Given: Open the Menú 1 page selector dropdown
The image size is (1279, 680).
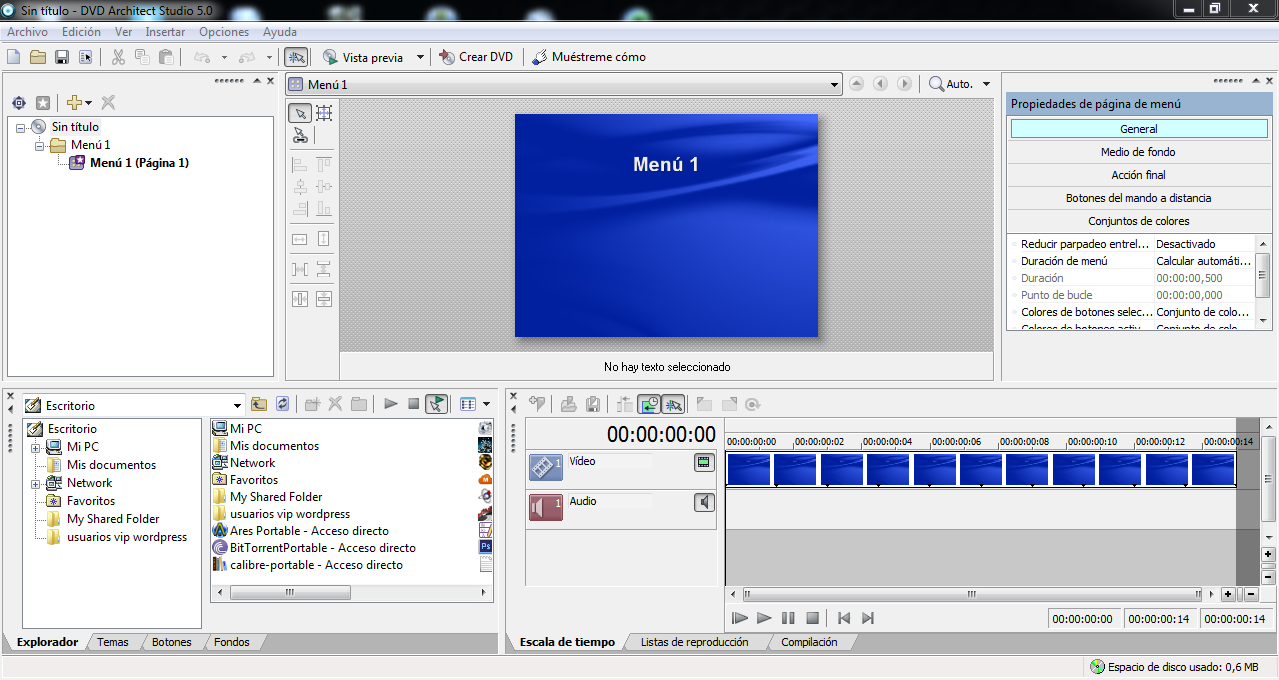Looking at the screenshot, I should point(834,85).
